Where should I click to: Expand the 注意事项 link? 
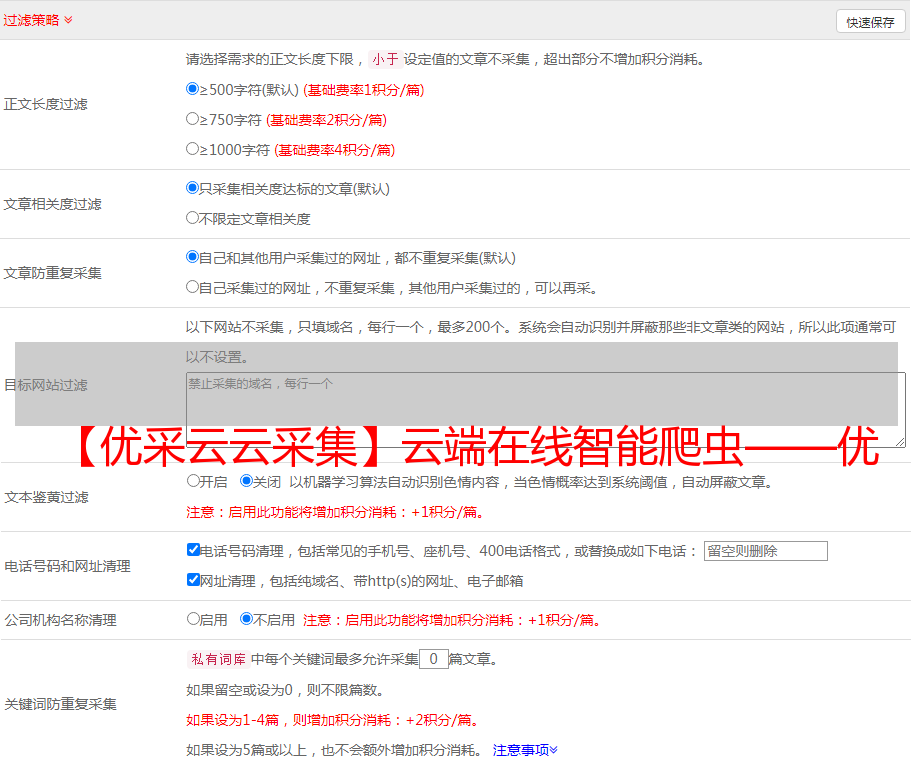(525, 750)
